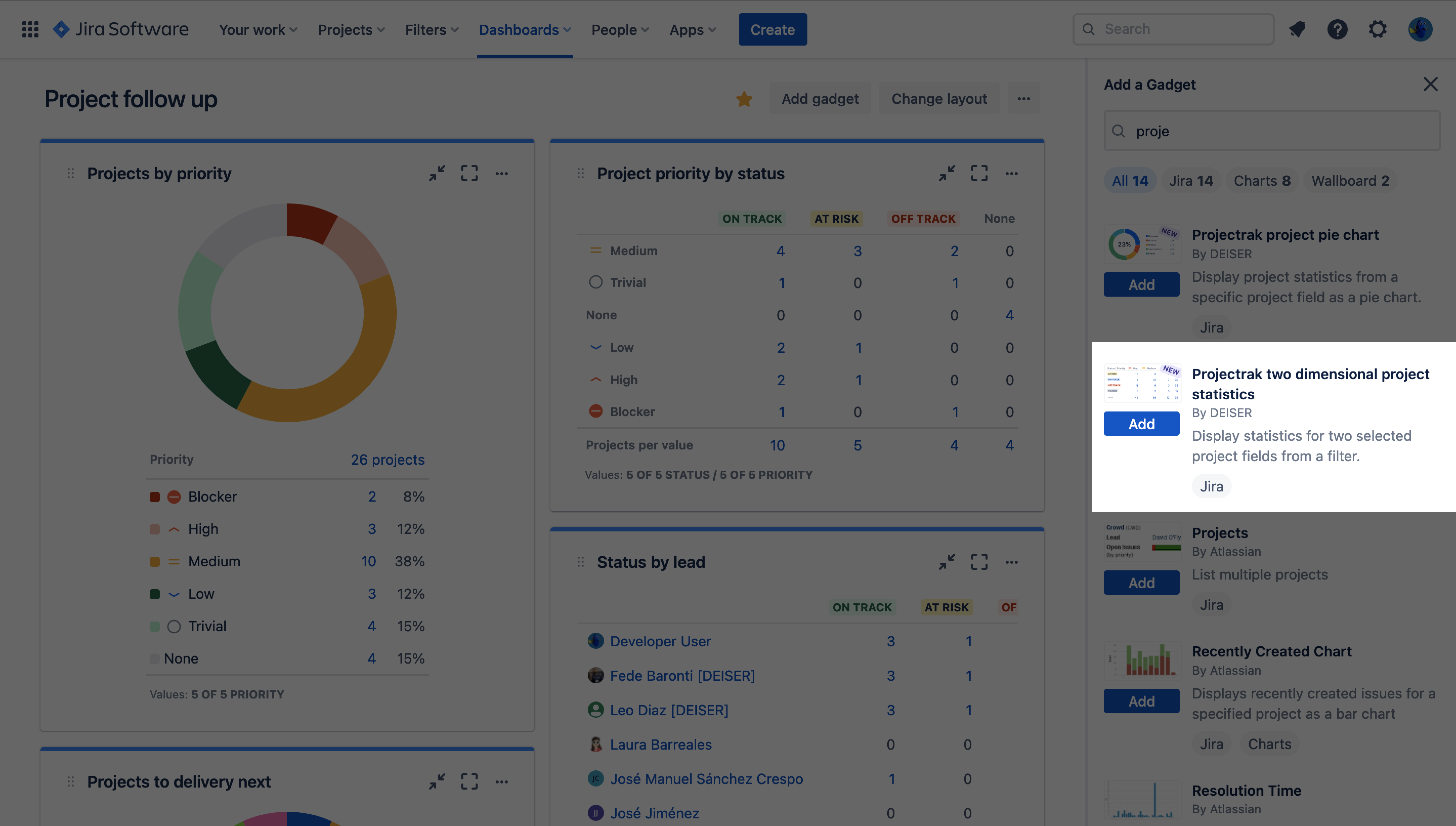Minimize the Project priority by status gadget

(946, 173)
